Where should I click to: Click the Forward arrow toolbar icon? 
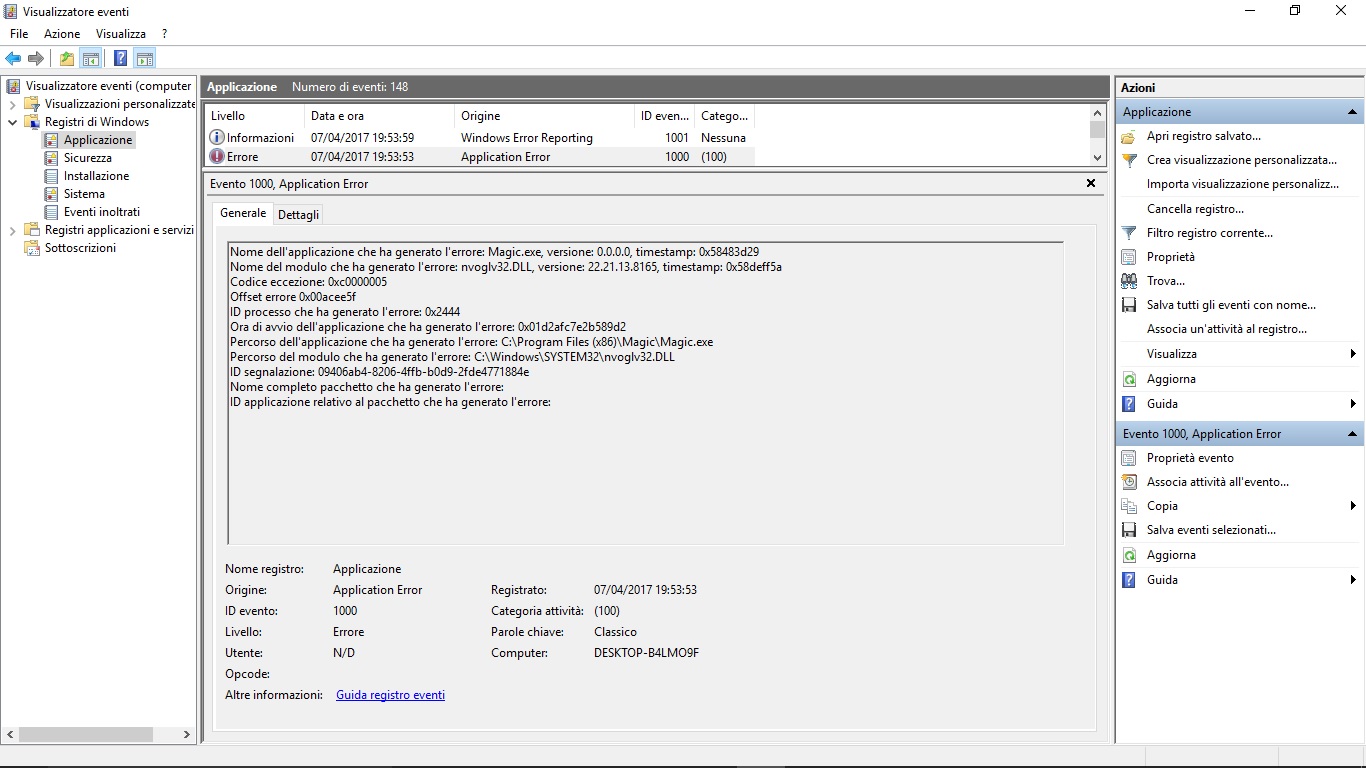point(36,58)
